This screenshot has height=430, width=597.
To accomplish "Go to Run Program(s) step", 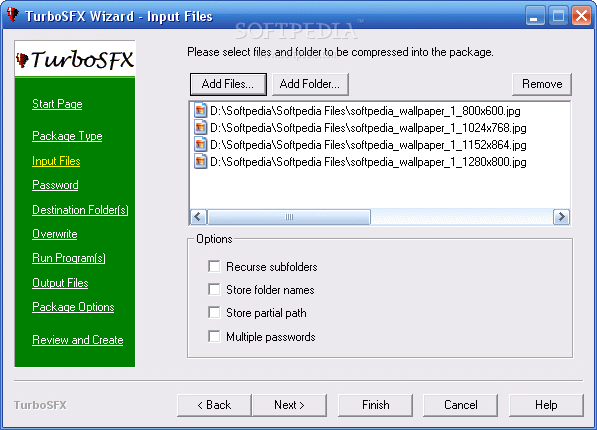I will pyautogui.click(x=69, y=258).
